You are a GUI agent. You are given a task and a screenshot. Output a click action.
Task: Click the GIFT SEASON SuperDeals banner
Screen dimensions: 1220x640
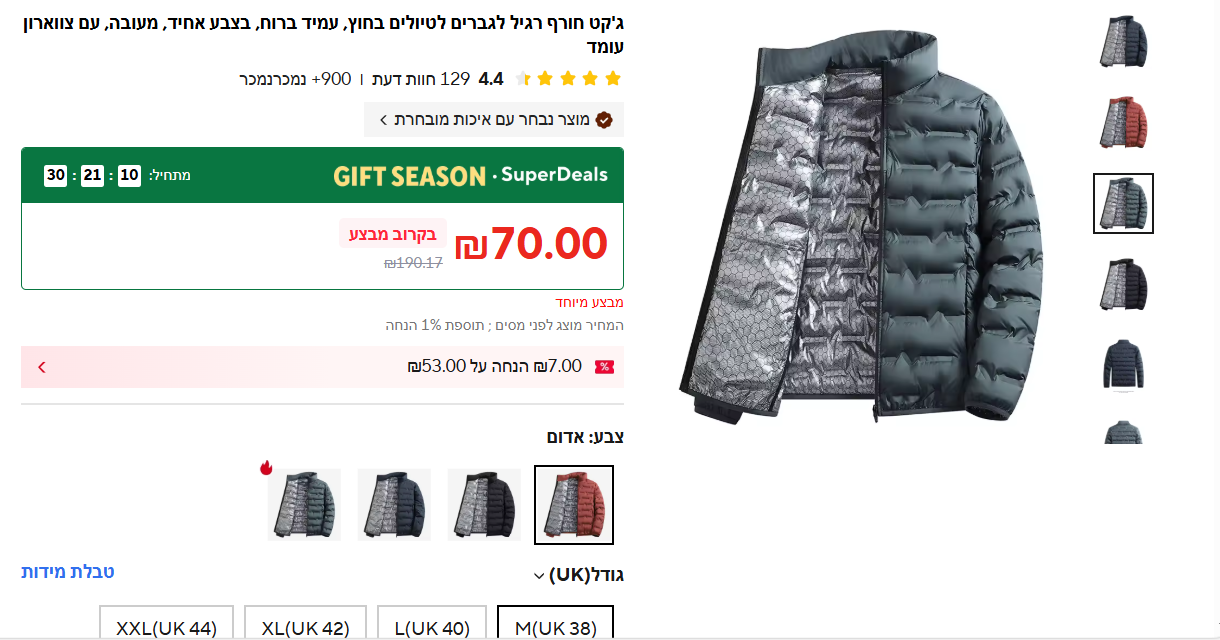pyautogui.click(x=322, y=176)
